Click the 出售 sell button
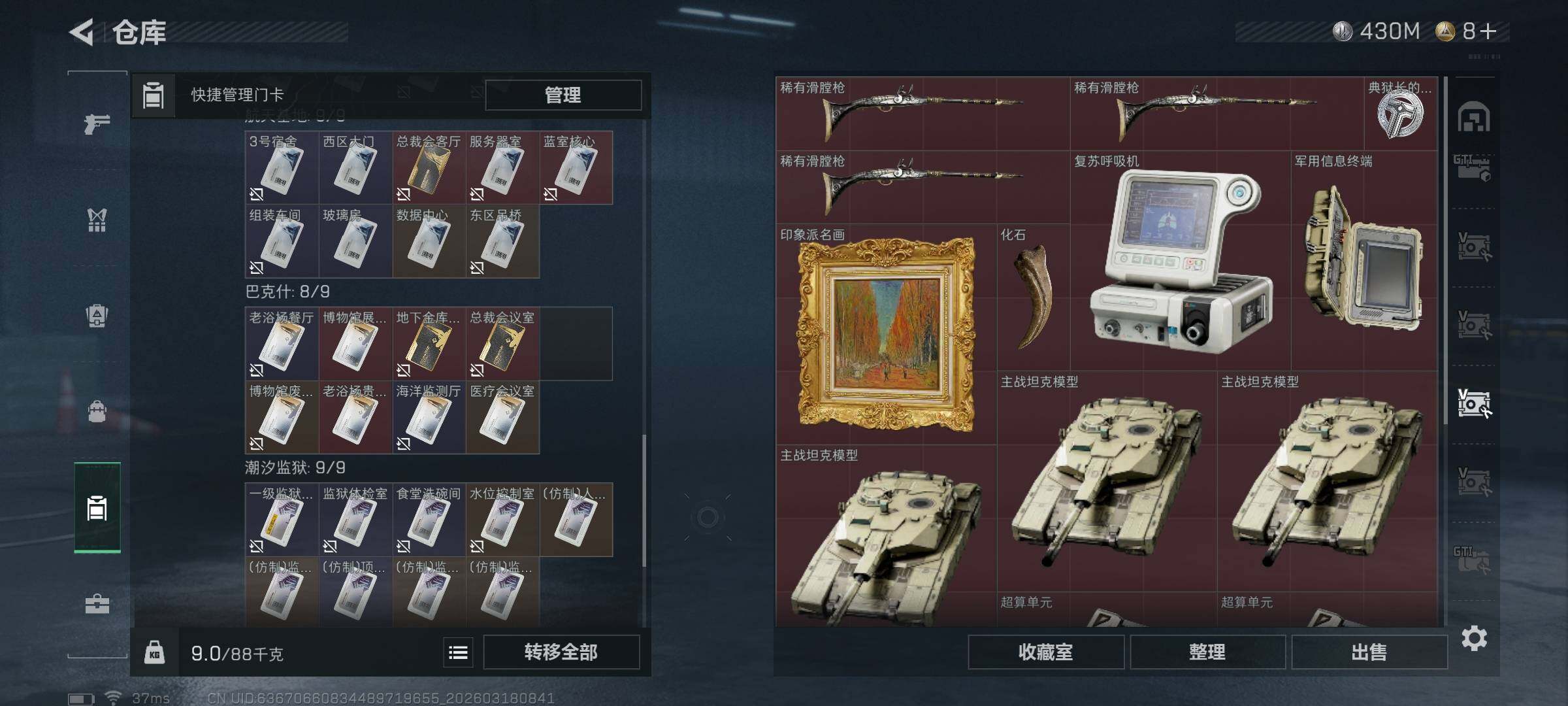Screen dimensions: 1568x706 tap(1369, 652)
